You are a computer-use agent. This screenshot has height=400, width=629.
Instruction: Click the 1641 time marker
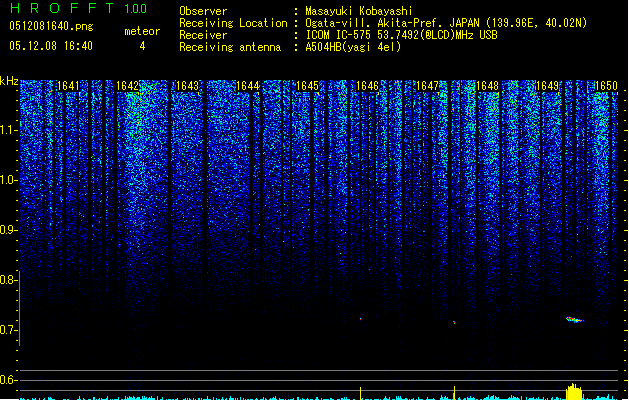tap(68, 86)
